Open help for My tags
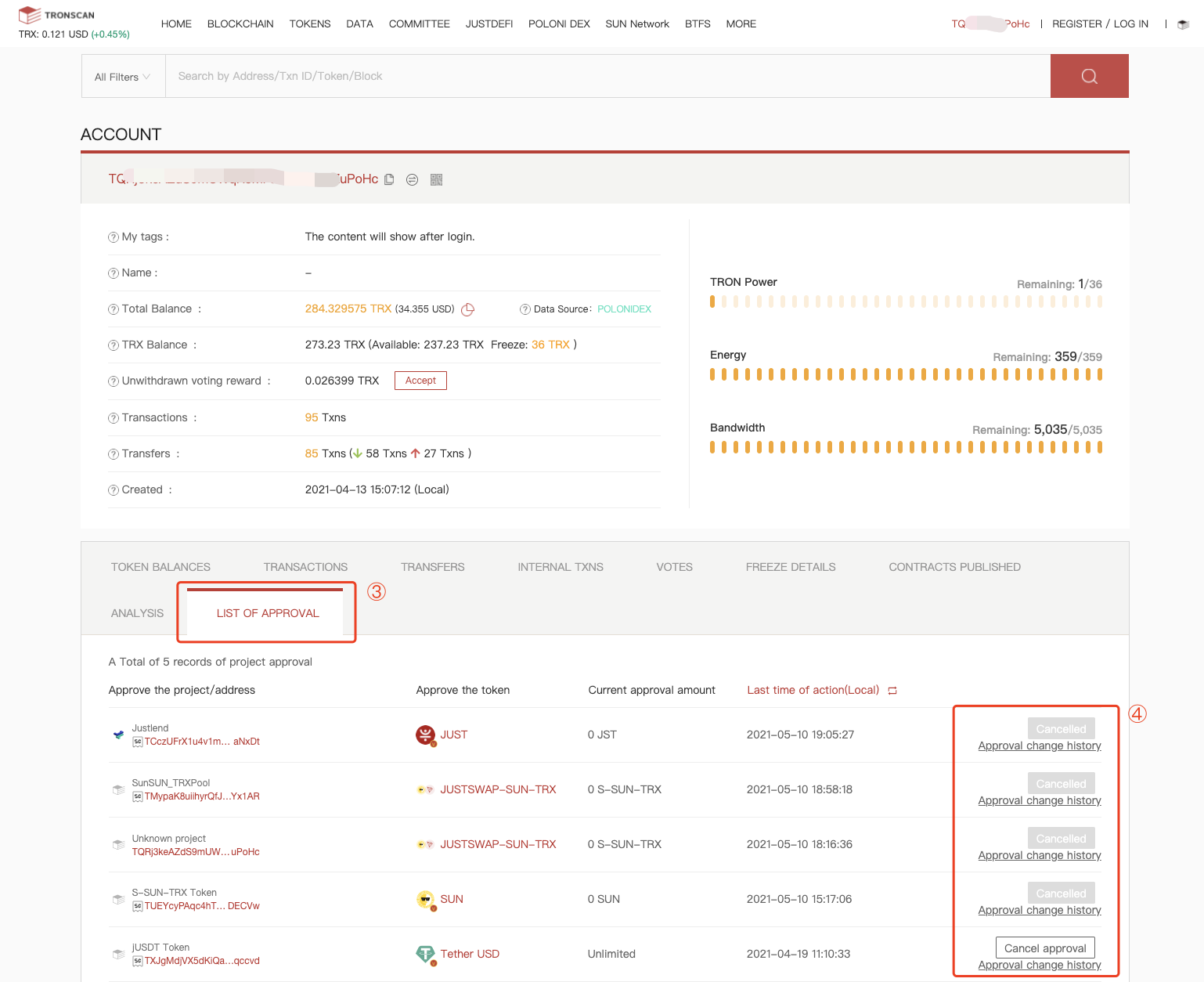Screen dimensions: 1204x982 (x=114, y=237)
